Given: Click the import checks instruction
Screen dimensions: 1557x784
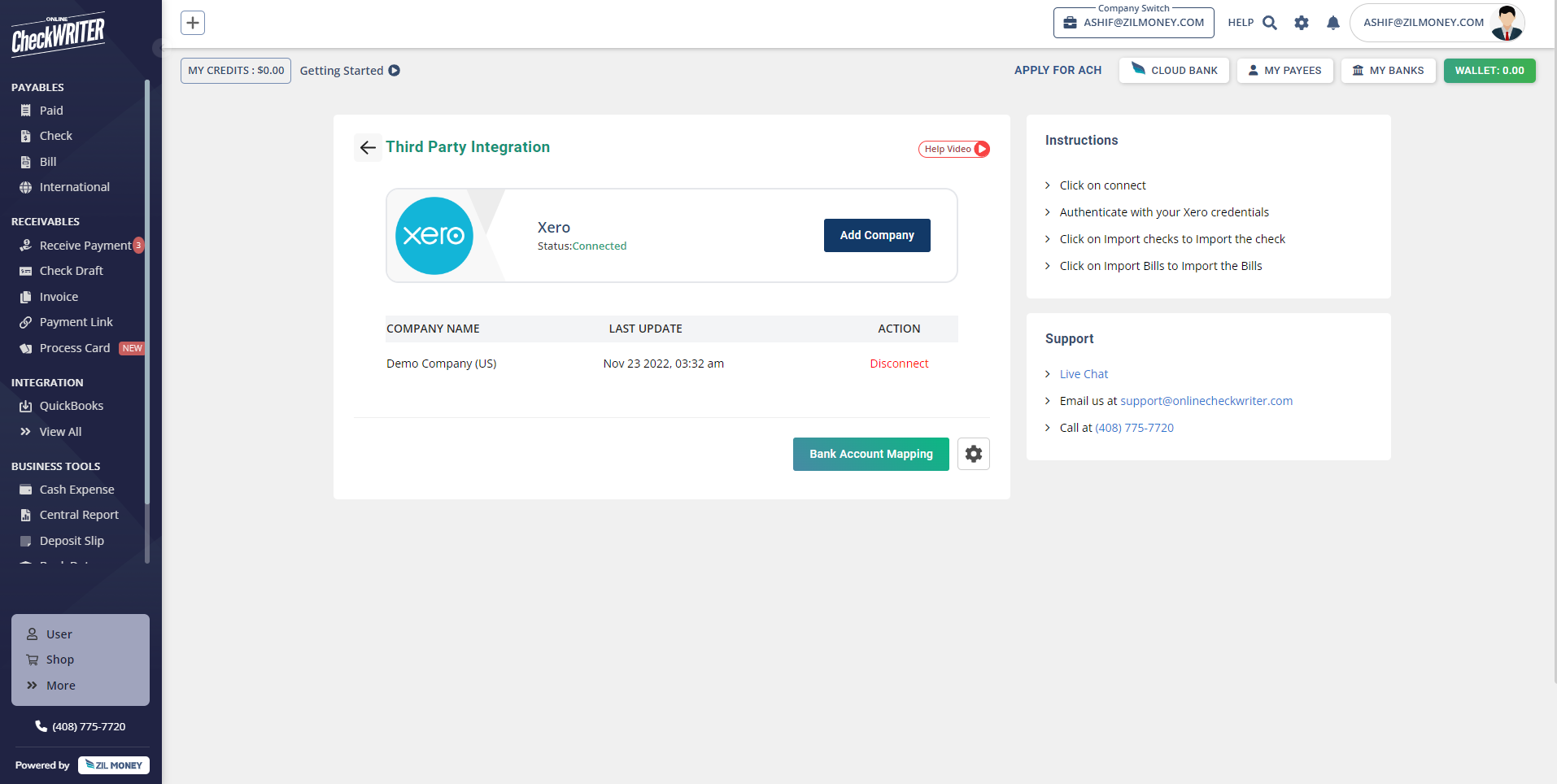Looking at the screenshot, I should tap(1172, 239).
